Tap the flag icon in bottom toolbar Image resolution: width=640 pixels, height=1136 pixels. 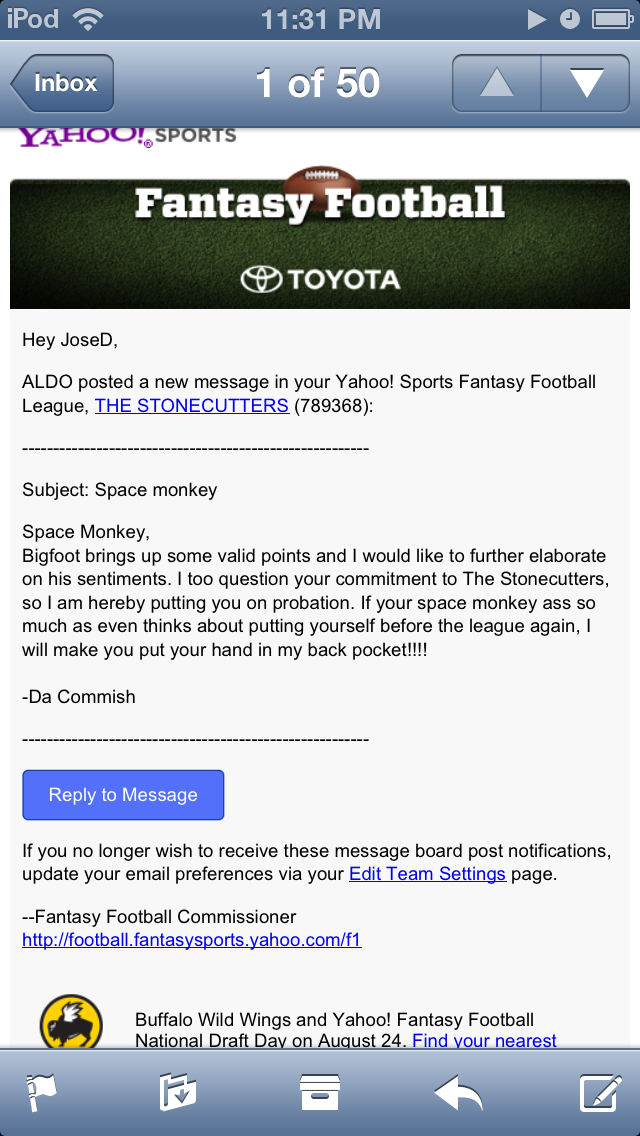40,1092
